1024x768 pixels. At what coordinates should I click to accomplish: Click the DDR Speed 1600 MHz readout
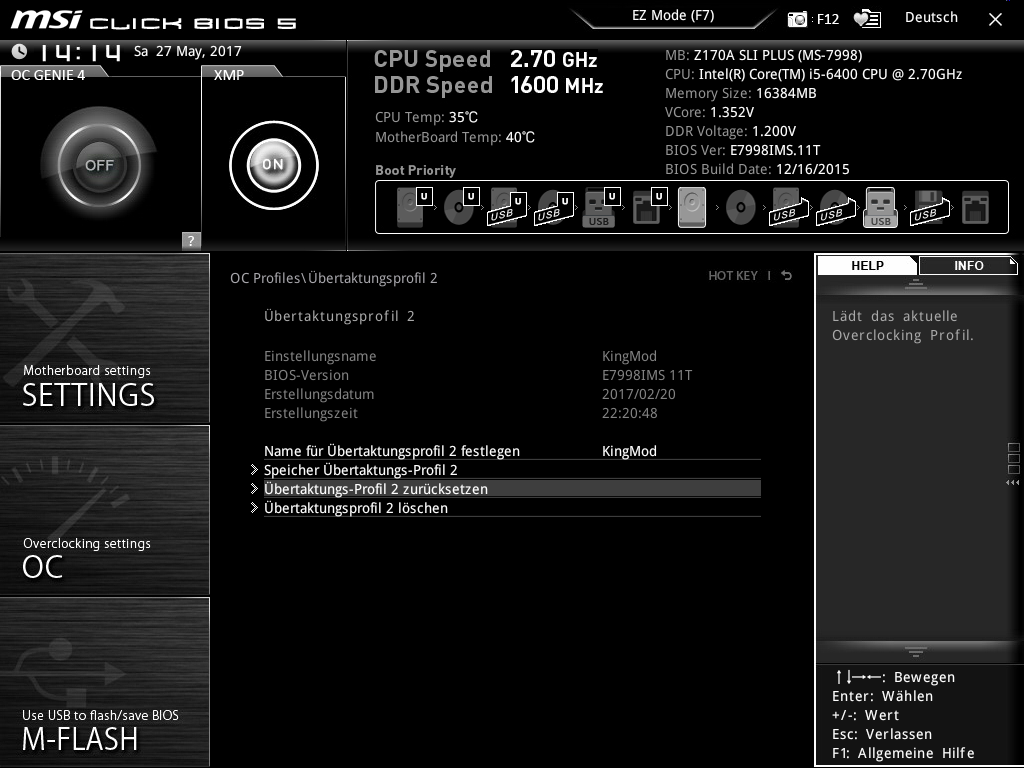coord(488,85)
